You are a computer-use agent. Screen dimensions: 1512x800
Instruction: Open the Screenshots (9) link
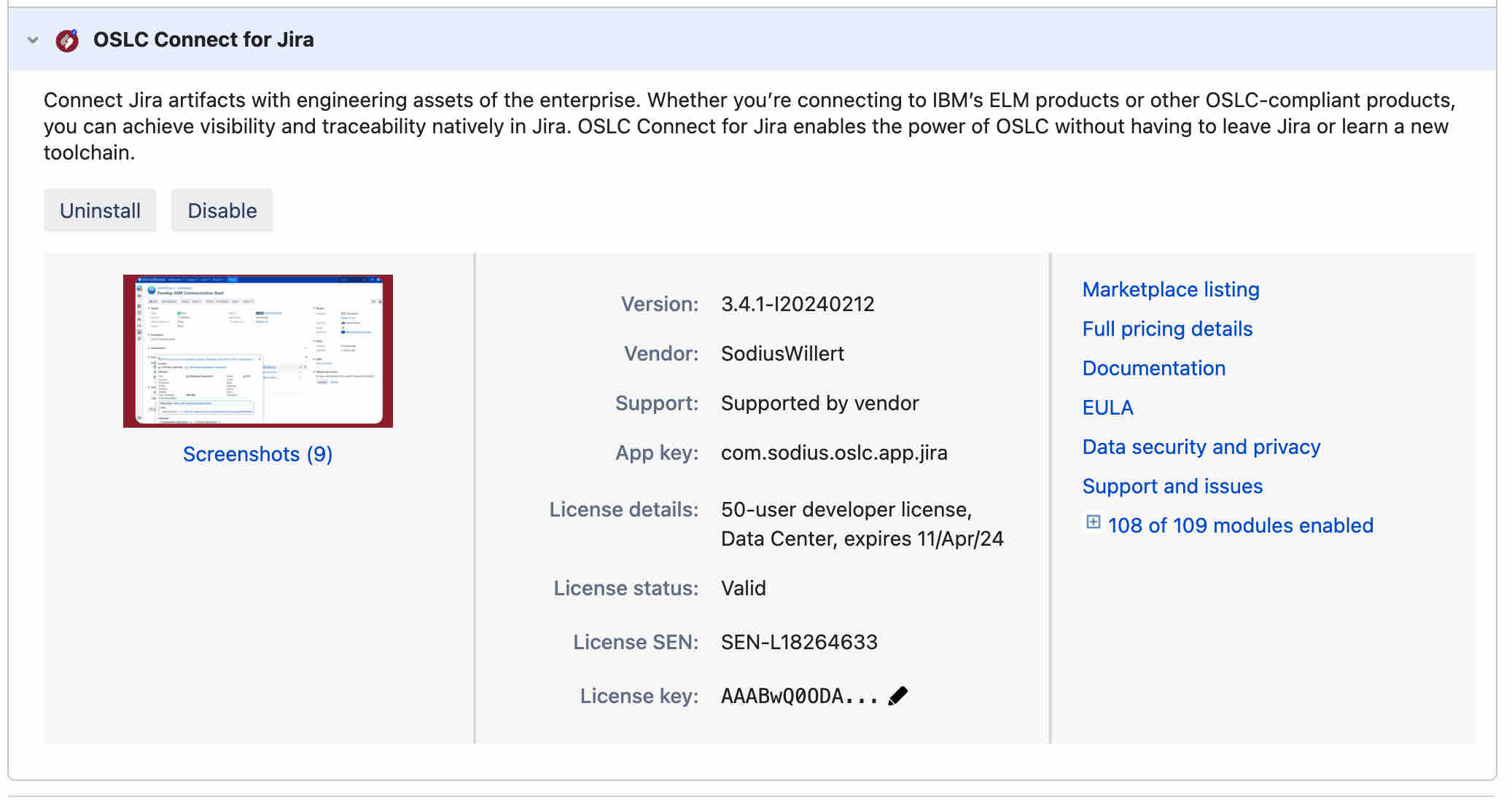[x=258, y=454]
